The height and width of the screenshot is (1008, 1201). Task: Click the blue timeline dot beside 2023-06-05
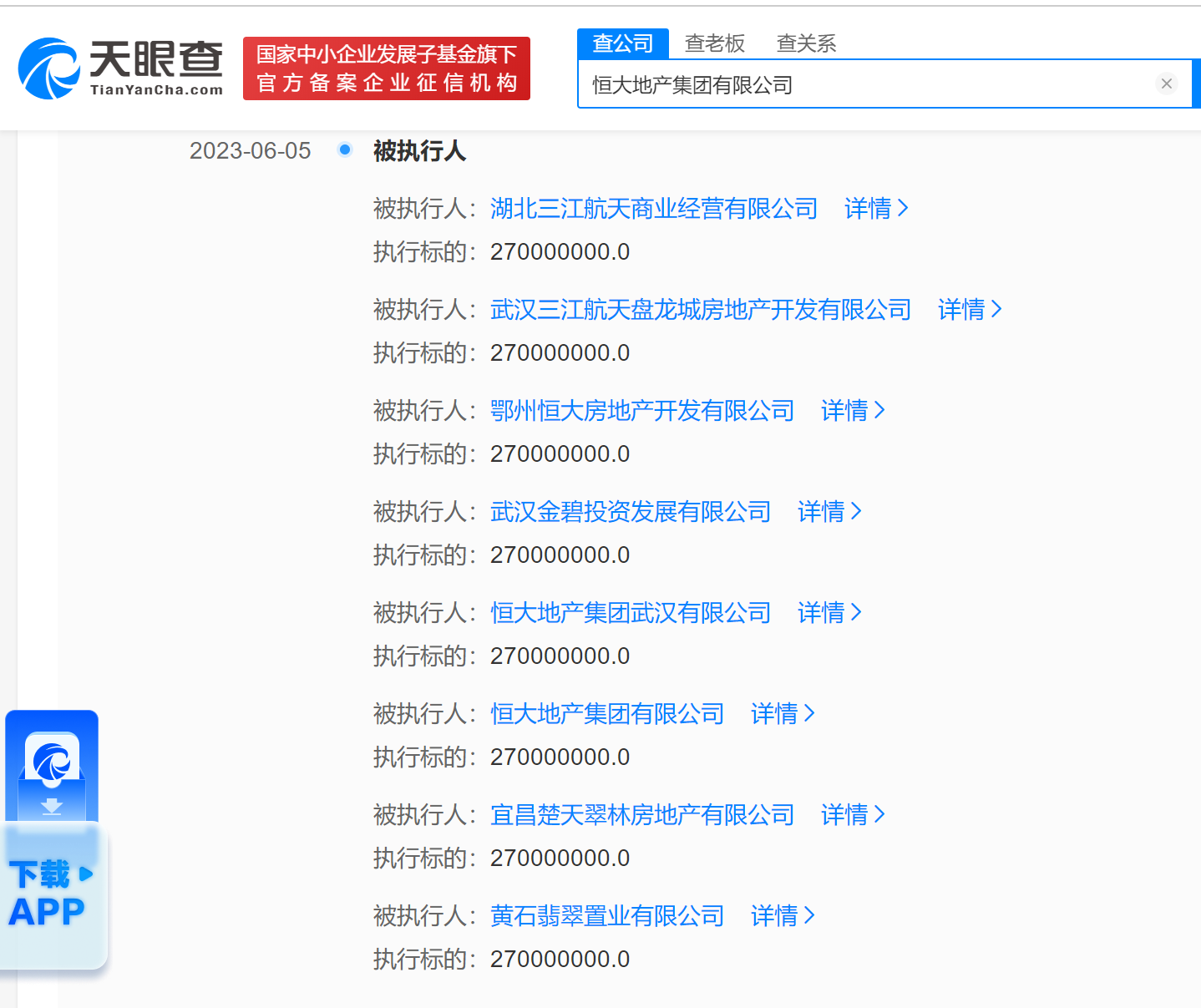point(345,149)
